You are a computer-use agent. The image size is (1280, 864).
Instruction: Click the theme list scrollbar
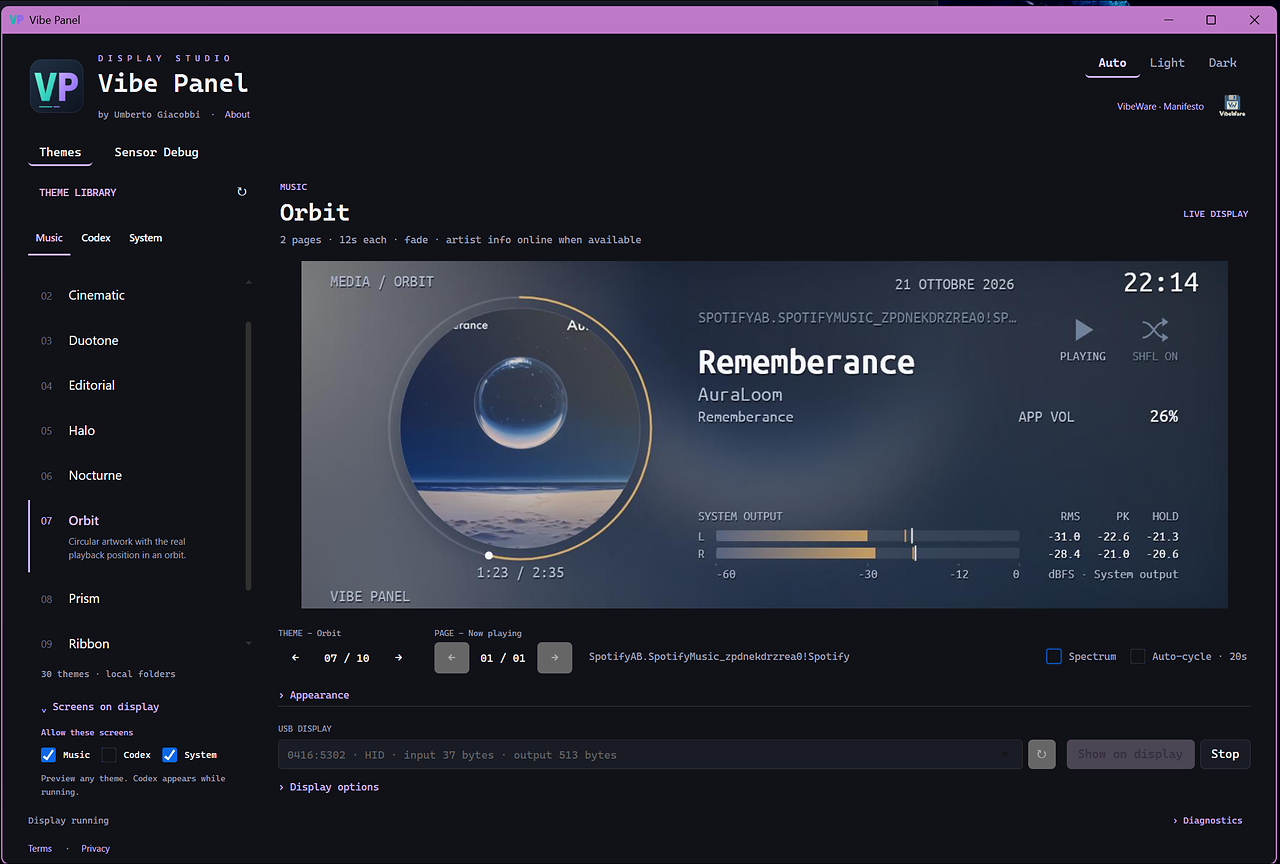248,455
